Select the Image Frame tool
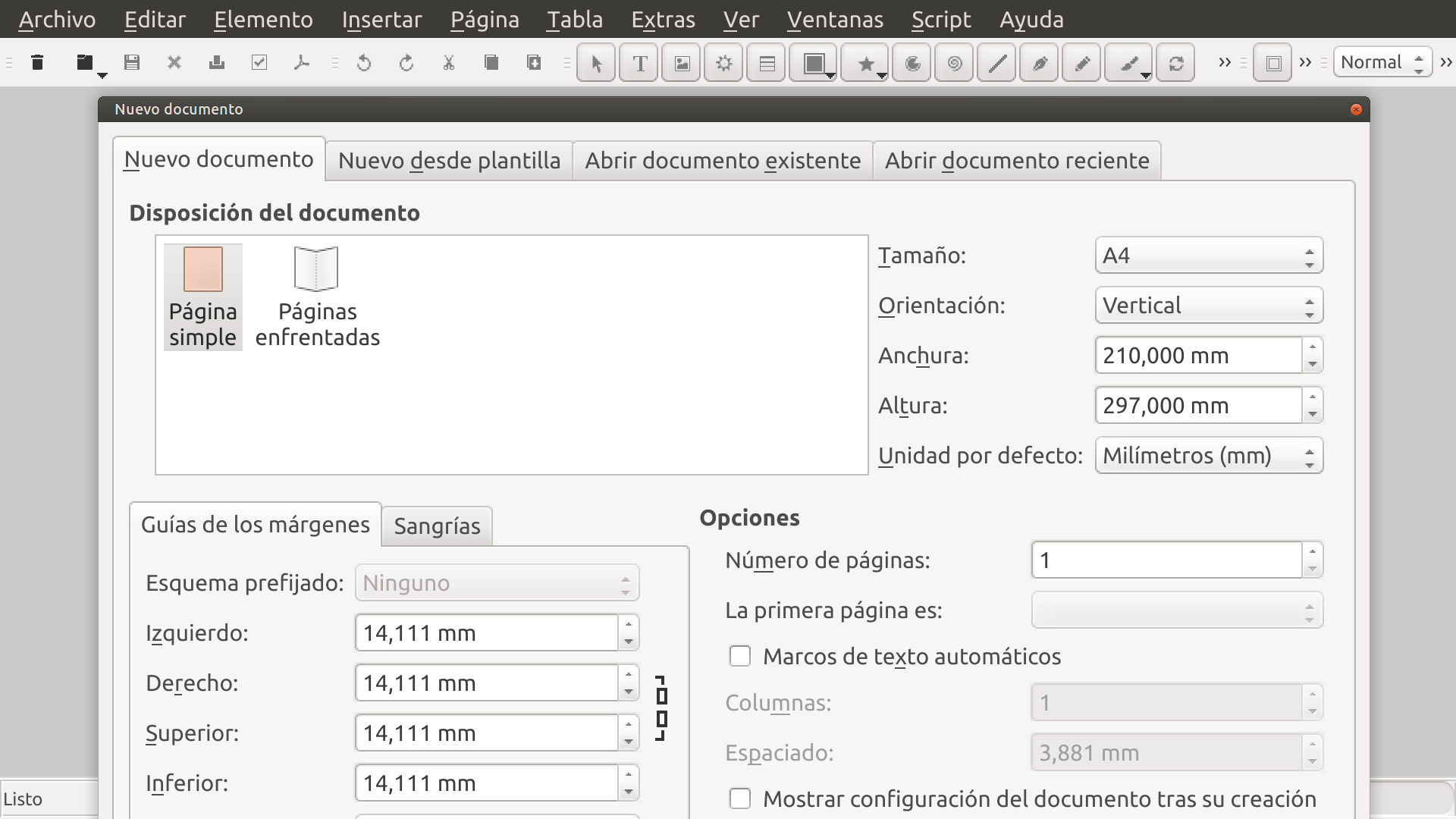This screenshot has width=1456, height=819. click(682, 63)
